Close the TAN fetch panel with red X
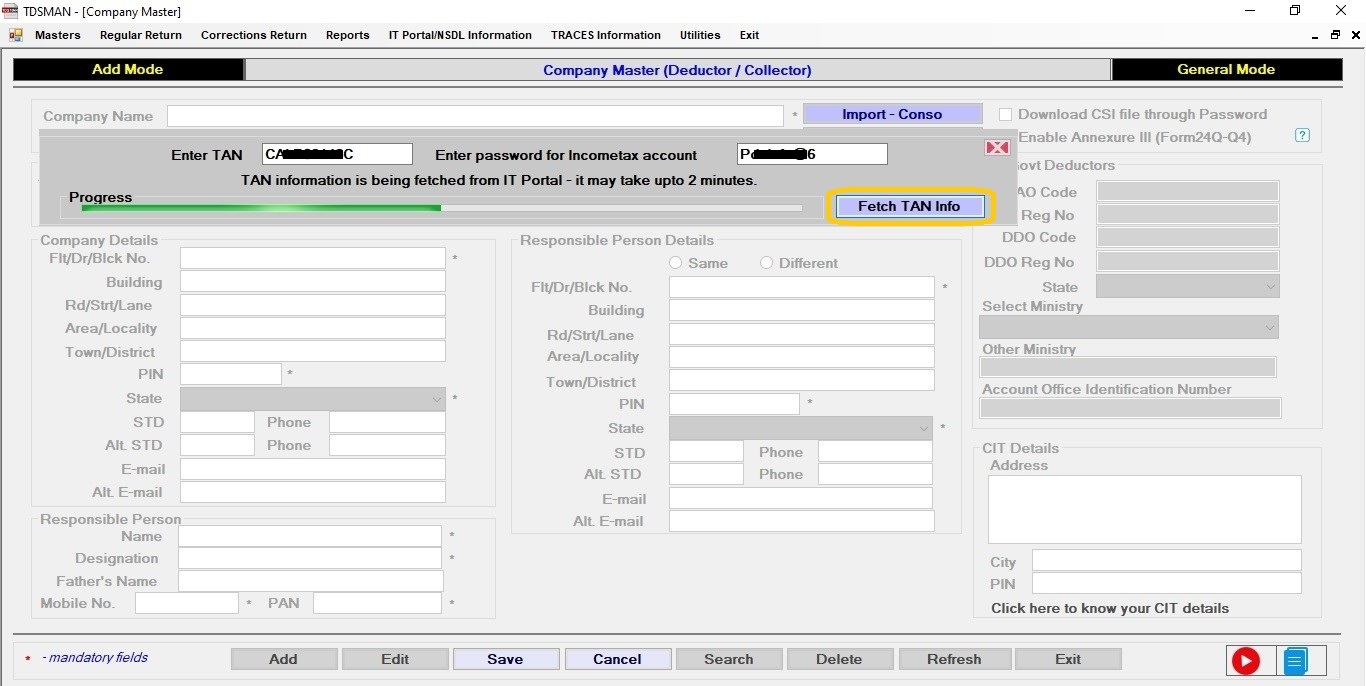 pyautogui.click(x=997, y=148)
